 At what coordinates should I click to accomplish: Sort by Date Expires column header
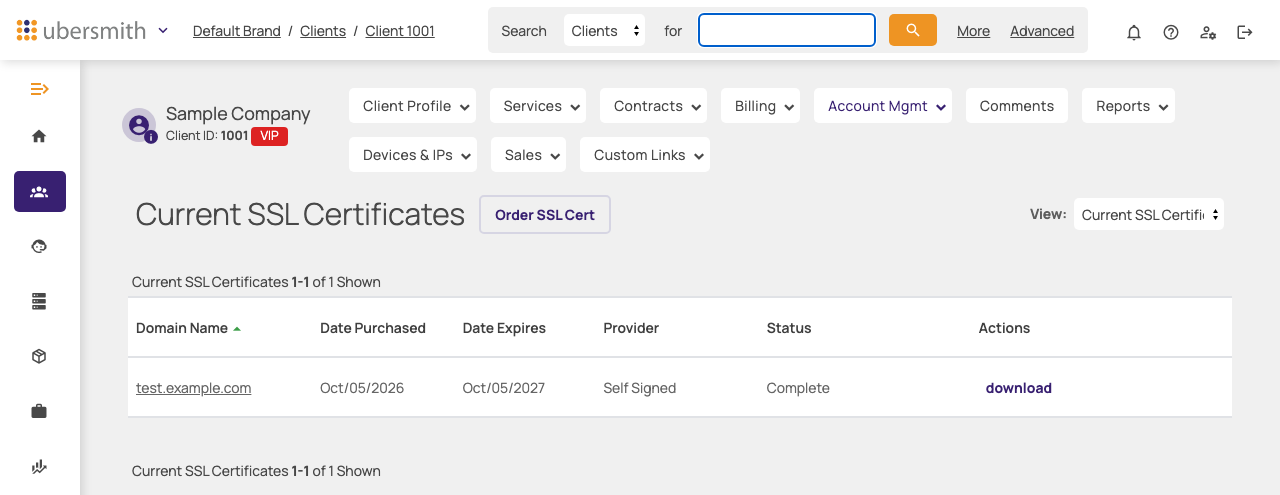(x=504, y=328)
